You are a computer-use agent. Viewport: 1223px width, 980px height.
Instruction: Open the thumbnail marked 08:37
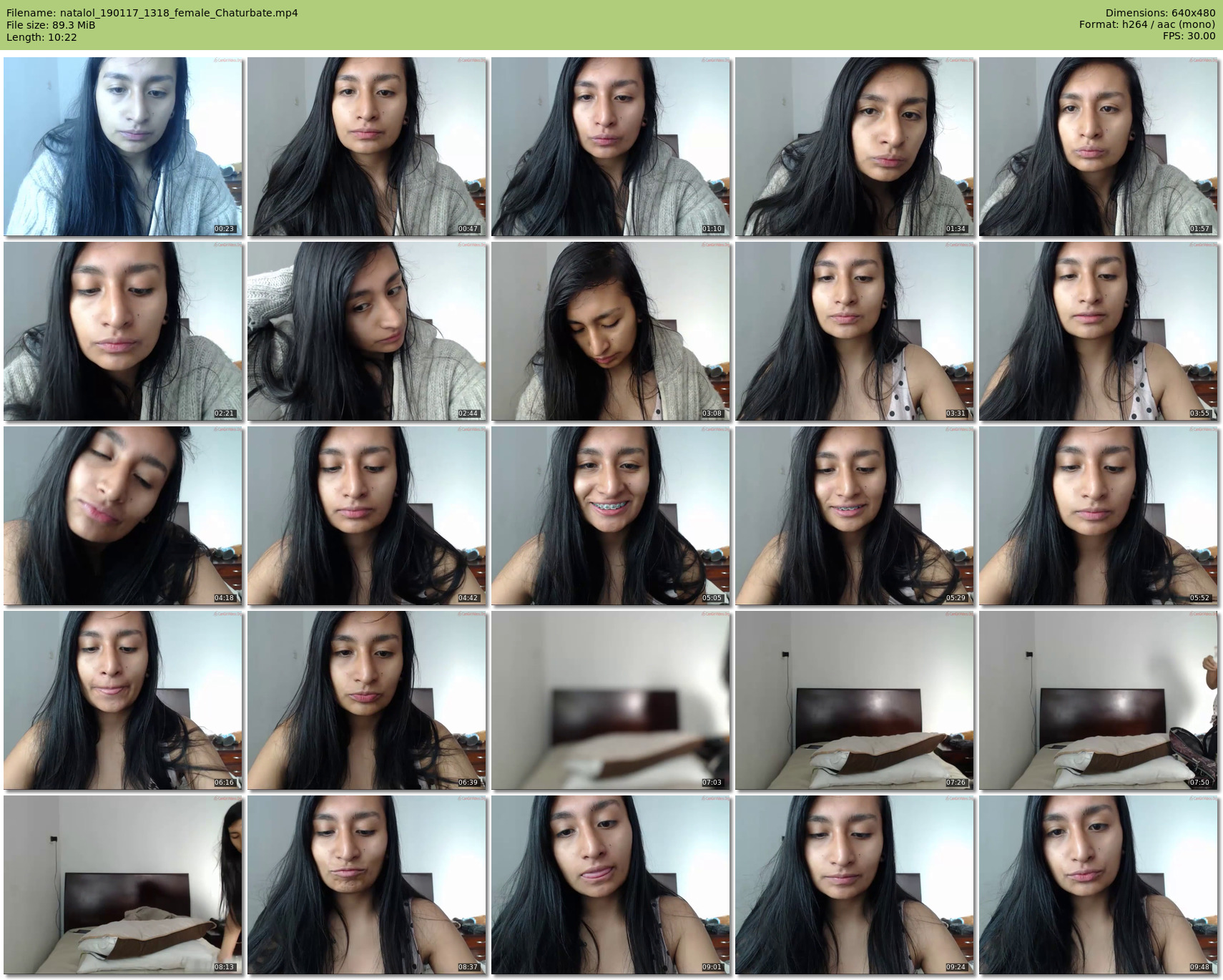pos(367,885)
